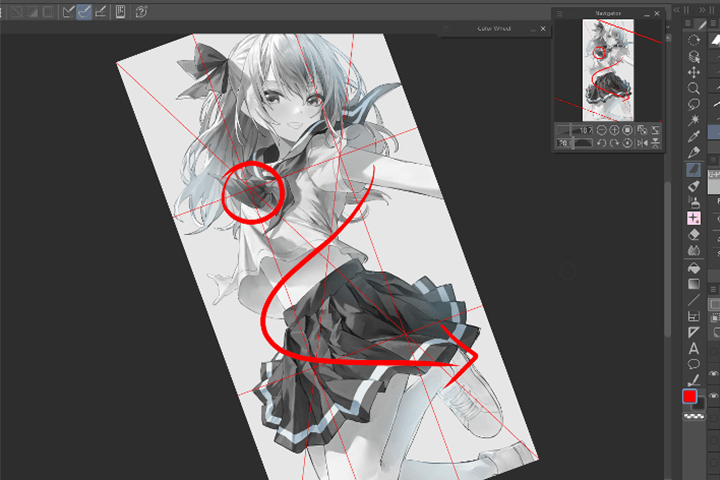Select the Fill bucket tool

click(694, 268)
